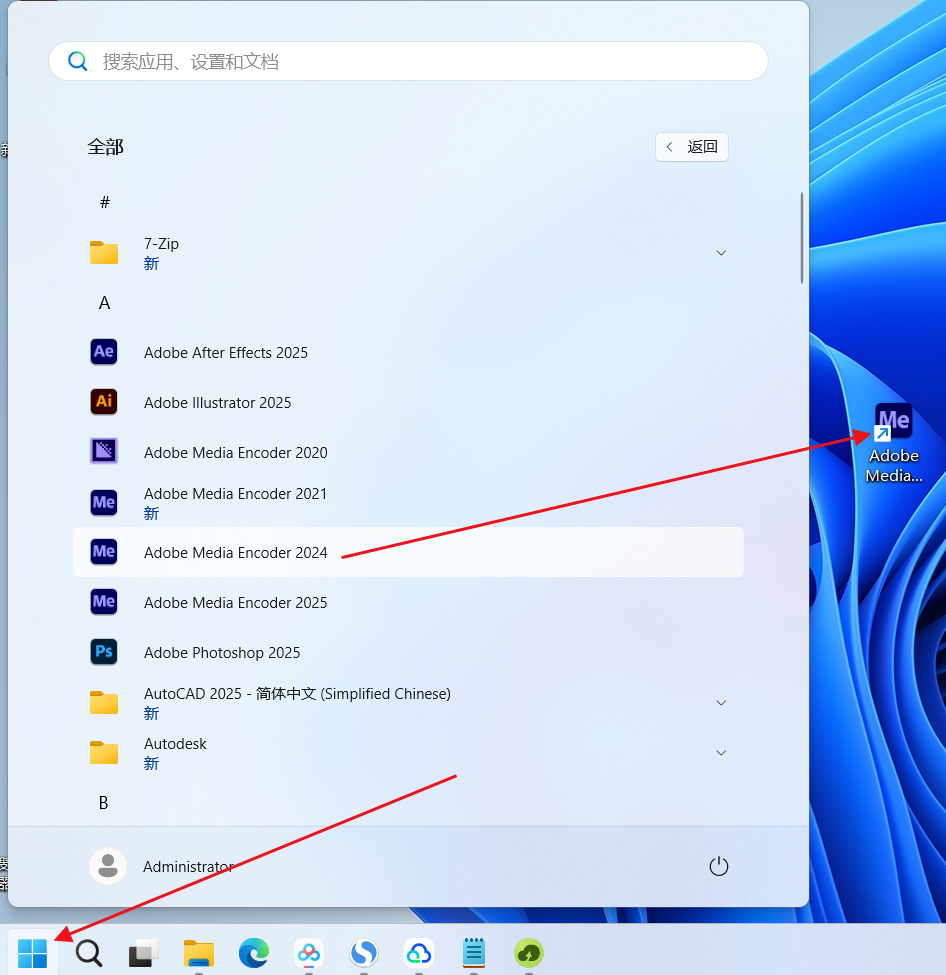946x975 pixels.
Task: Open the green cloud taskbar icon
Action: point(529,953)
